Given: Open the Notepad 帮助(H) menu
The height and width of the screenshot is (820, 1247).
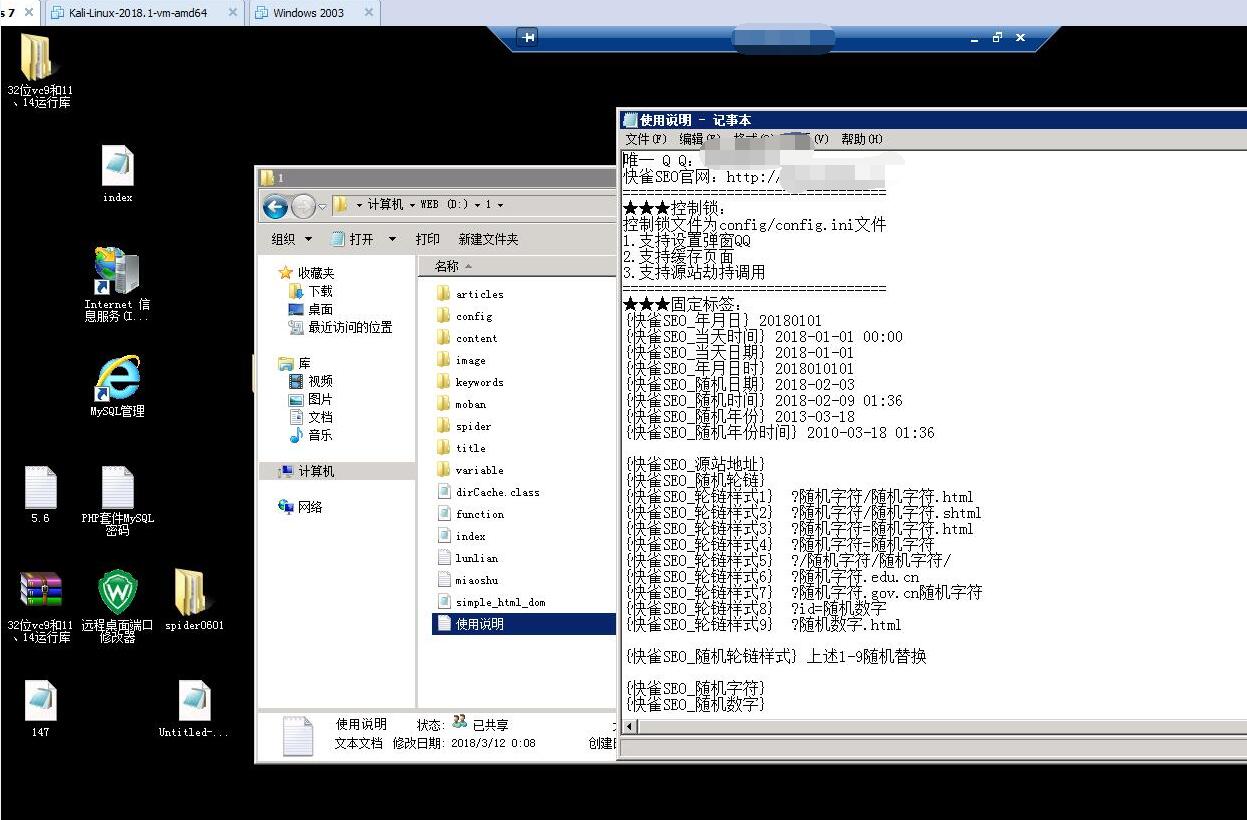Looking at the screenshot, I should [861, 139].
